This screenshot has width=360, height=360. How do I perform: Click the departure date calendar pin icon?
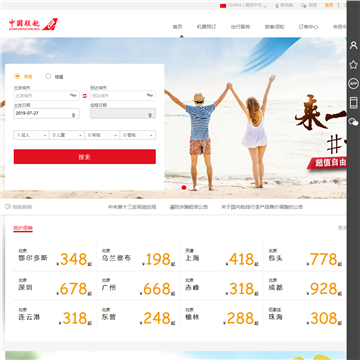click(74, 115)
